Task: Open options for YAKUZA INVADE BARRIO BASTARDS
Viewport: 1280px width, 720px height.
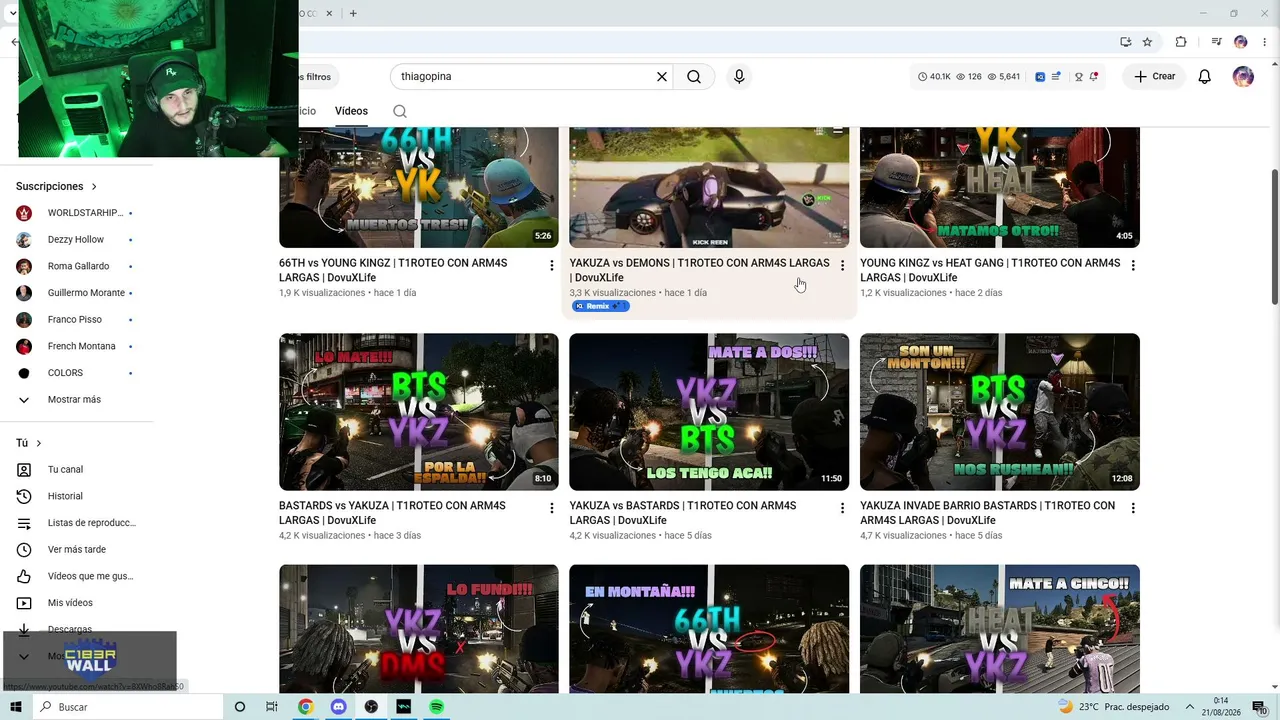Action: point(1133,508)
